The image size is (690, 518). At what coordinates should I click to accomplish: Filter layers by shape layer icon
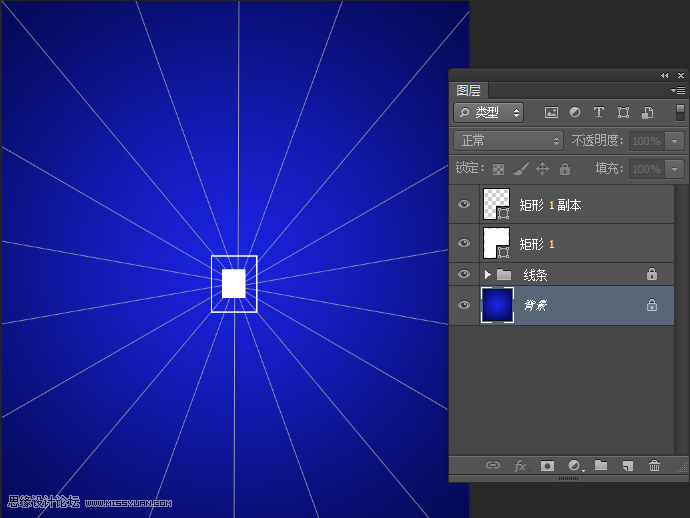[x=623, y=112]
